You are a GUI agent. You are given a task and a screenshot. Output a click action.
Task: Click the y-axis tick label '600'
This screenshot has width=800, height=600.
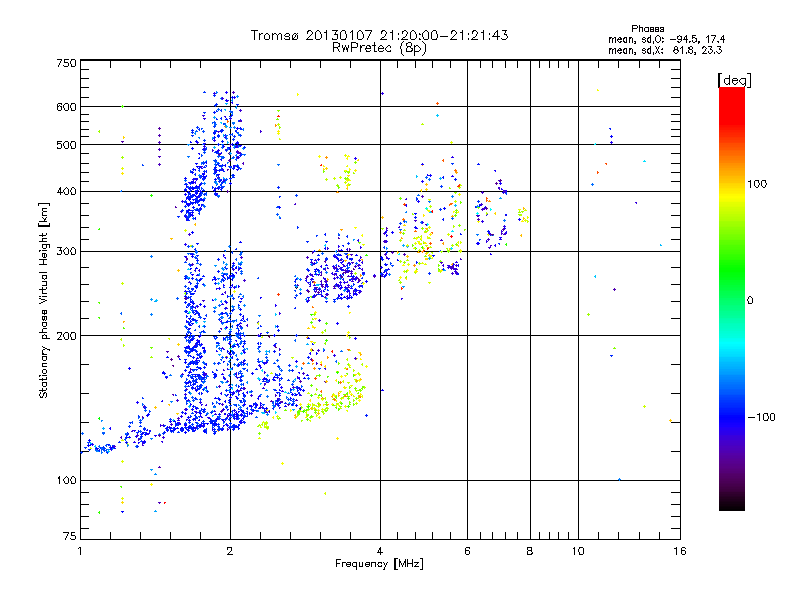click(x=66, y=107)
